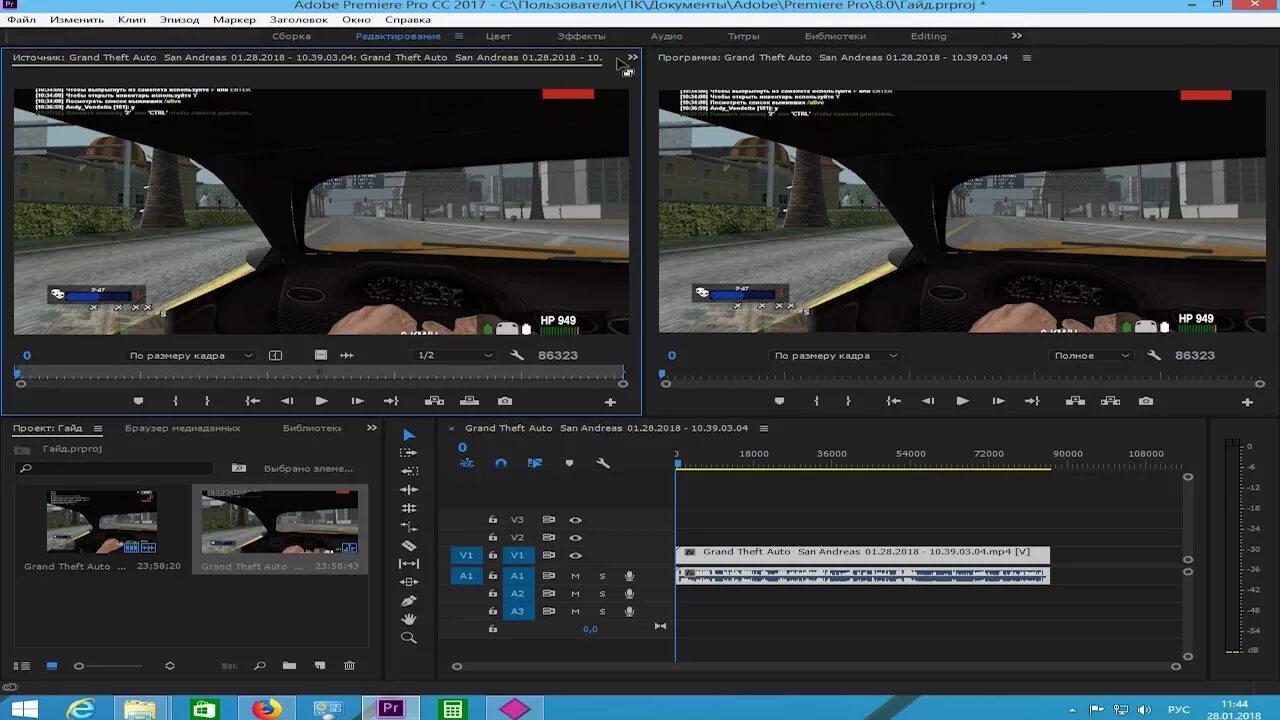Switch to Эффекты workspace tab

(x=581, y=36)
